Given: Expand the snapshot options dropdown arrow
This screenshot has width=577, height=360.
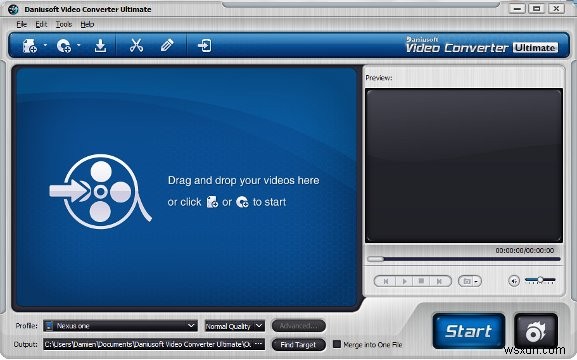Looking at the screenshot, I should point(477,282).
